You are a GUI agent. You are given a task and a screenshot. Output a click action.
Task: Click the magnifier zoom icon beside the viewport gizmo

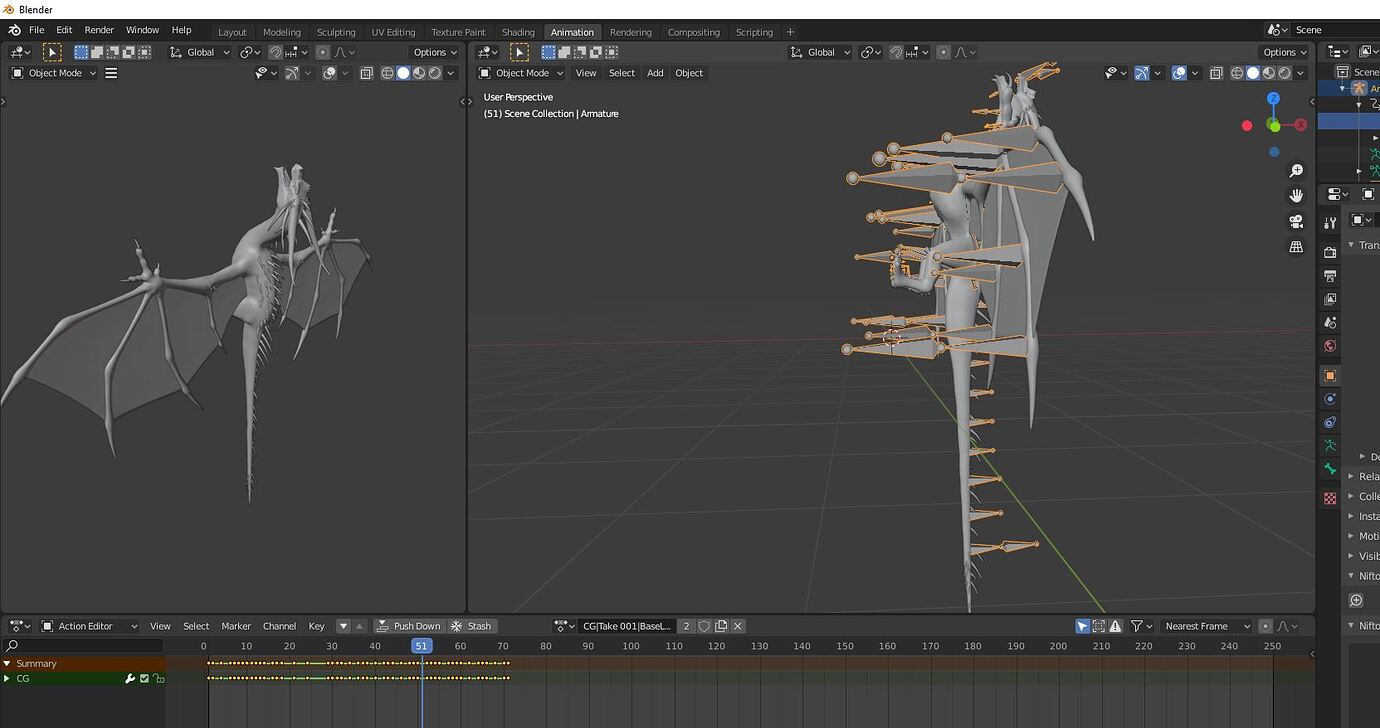[x=1296, y=170]
